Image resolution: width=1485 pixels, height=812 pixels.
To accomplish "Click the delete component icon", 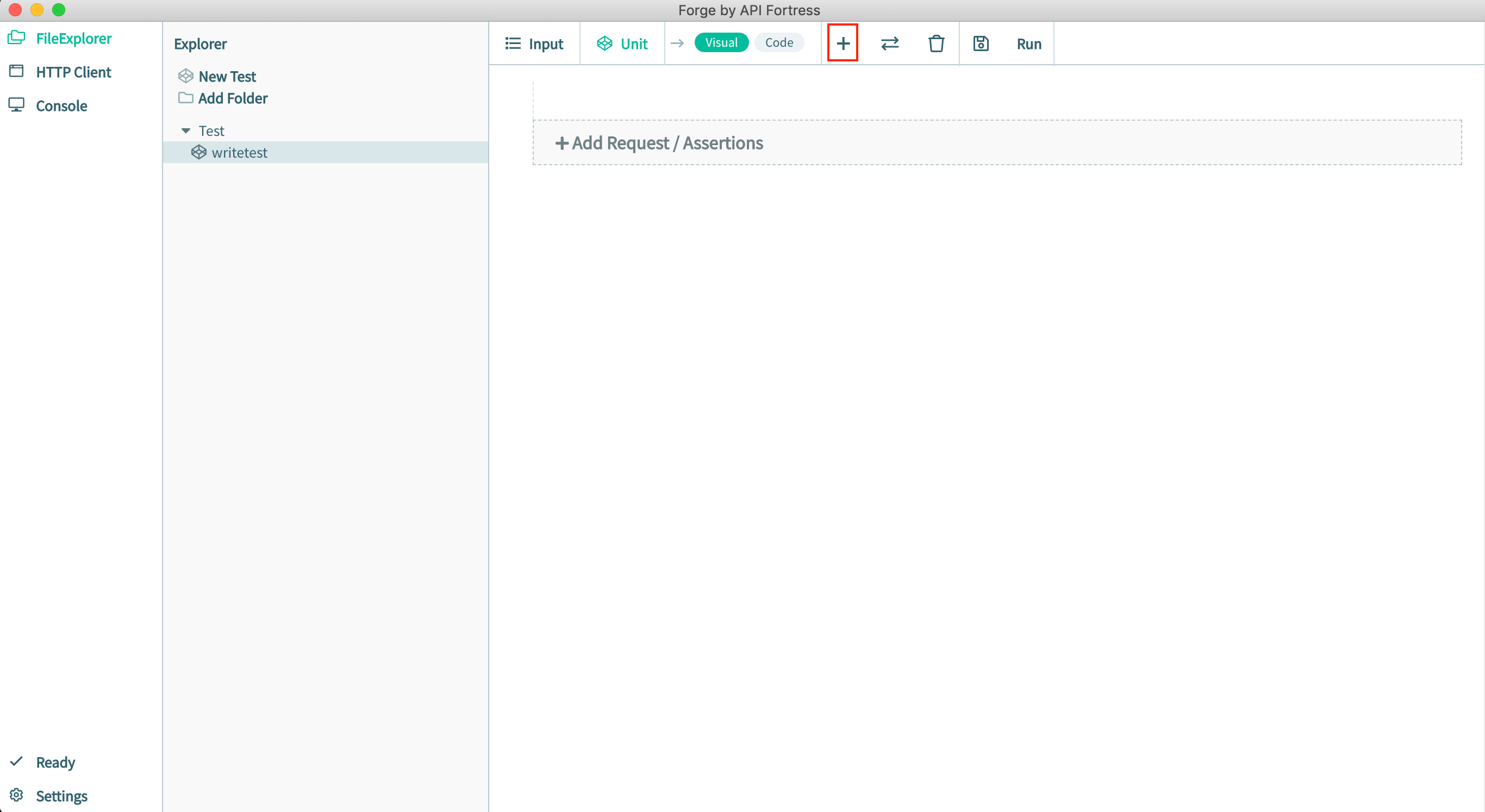I will coord(935,43).
